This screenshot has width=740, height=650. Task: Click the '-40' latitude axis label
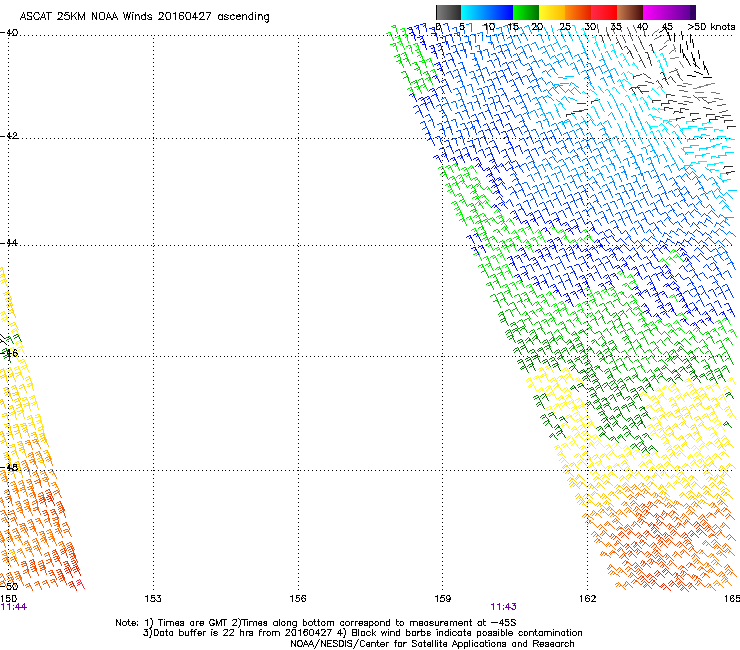(9, 33)
